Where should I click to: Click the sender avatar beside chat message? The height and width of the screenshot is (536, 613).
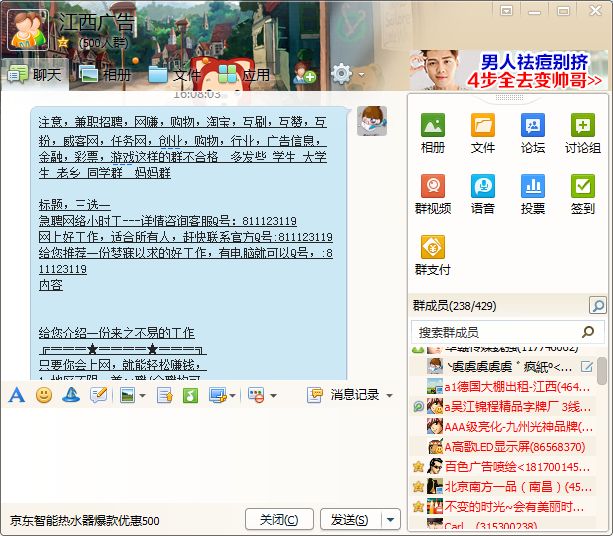click(372, 121)
